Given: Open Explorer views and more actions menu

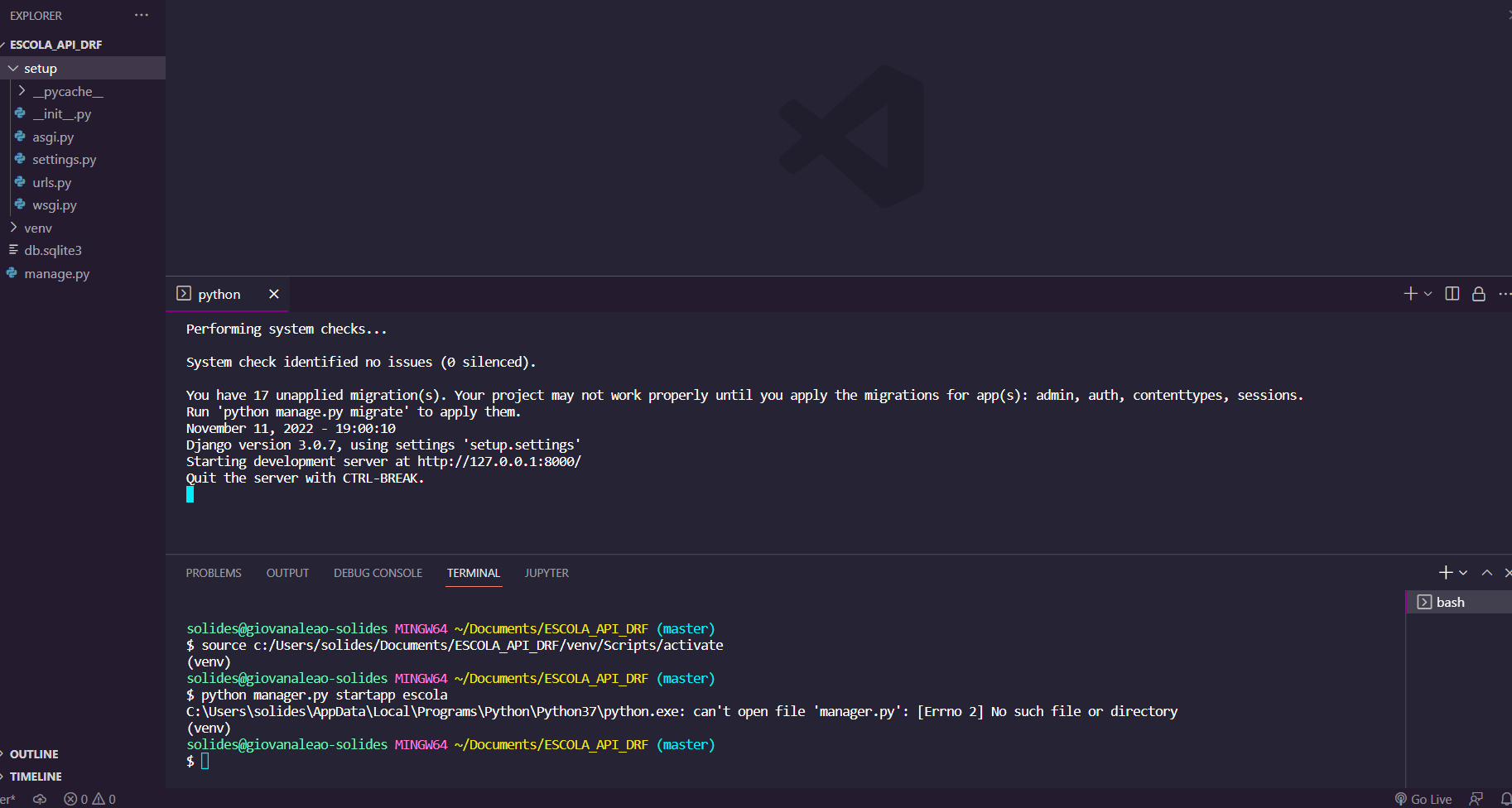Looking at the screenshot, I should [x=142, y=16].
